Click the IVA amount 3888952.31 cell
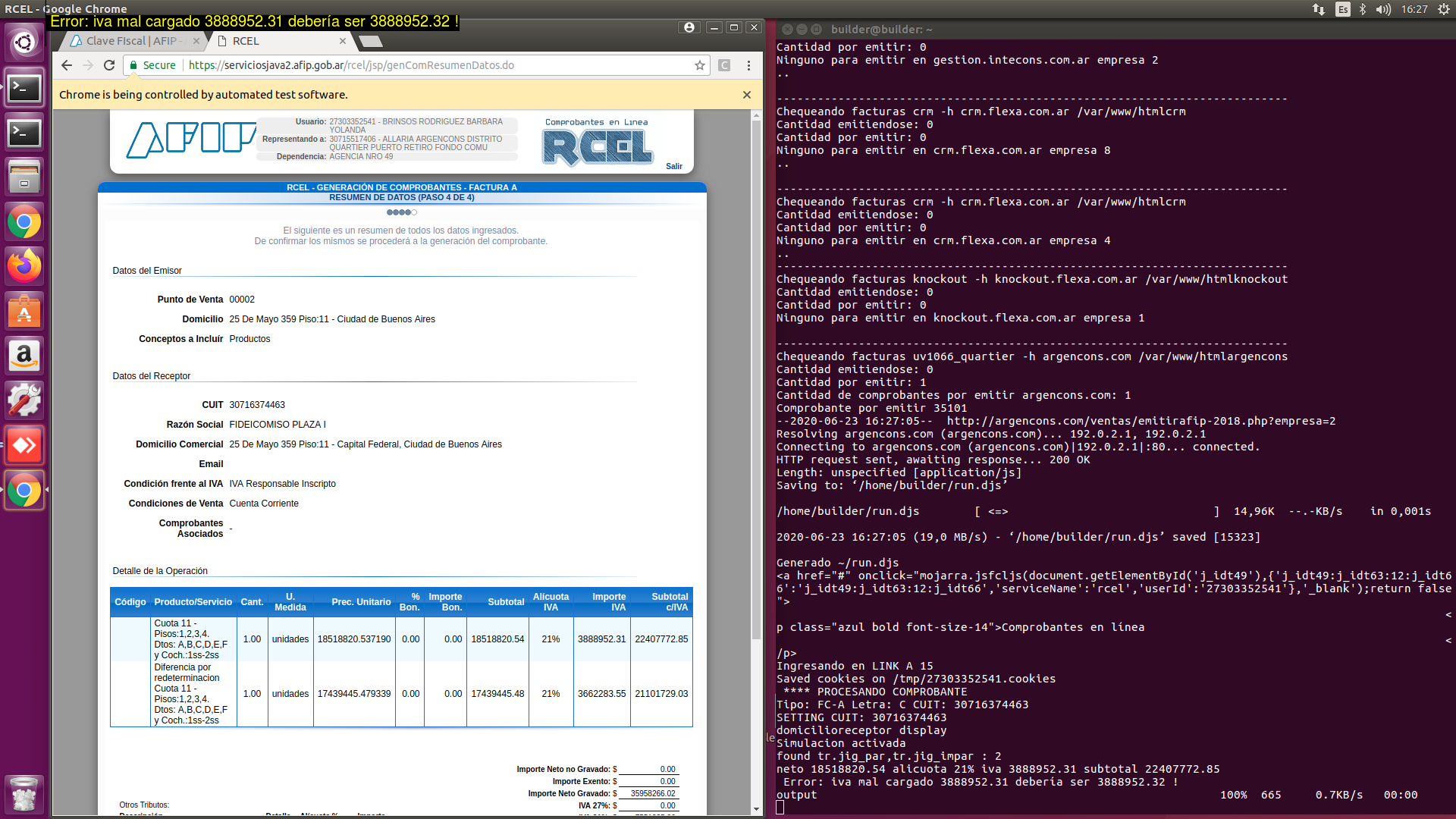 (x=602, y=639)
